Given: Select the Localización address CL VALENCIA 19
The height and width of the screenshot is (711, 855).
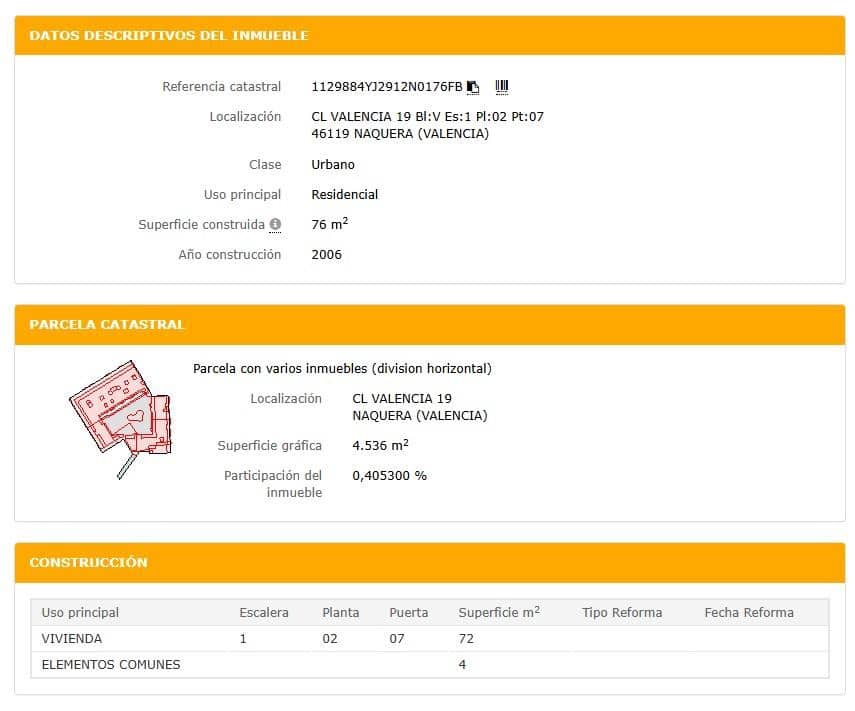Looking at the screenshot, I should point(401,398).
